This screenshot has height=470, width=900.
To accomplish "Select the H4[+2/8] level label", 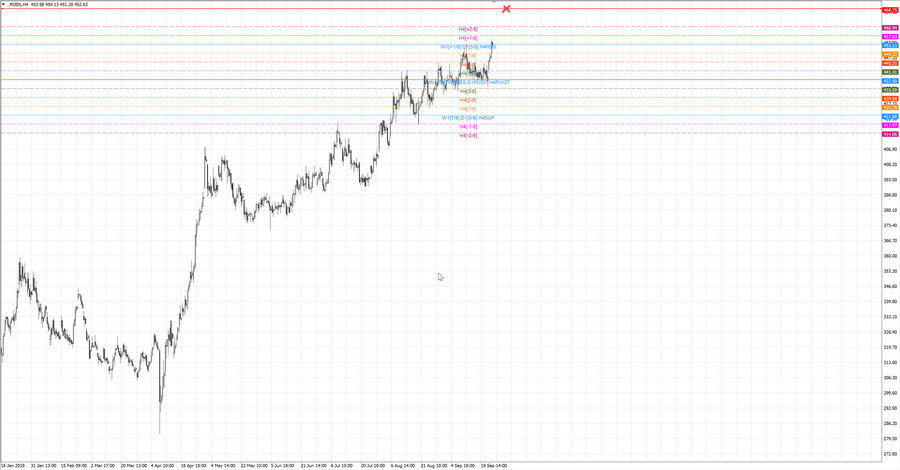I will coord(468,29).
